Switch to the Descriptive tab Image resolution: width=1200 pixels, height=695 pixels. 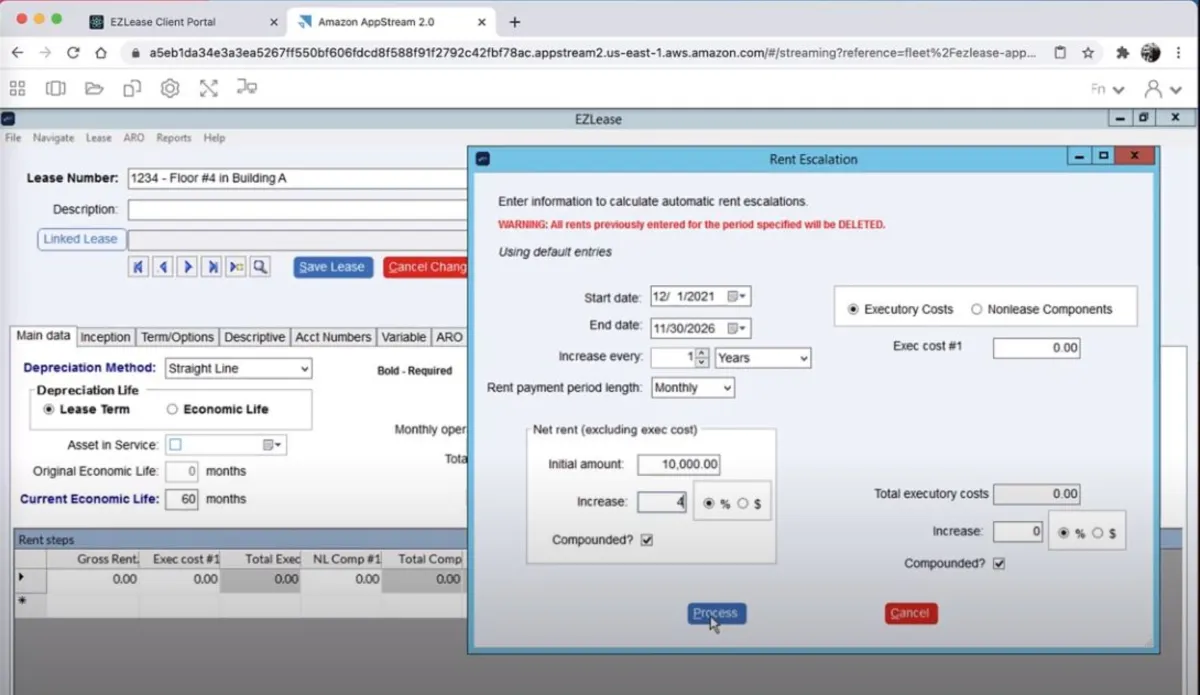(254, 338)
